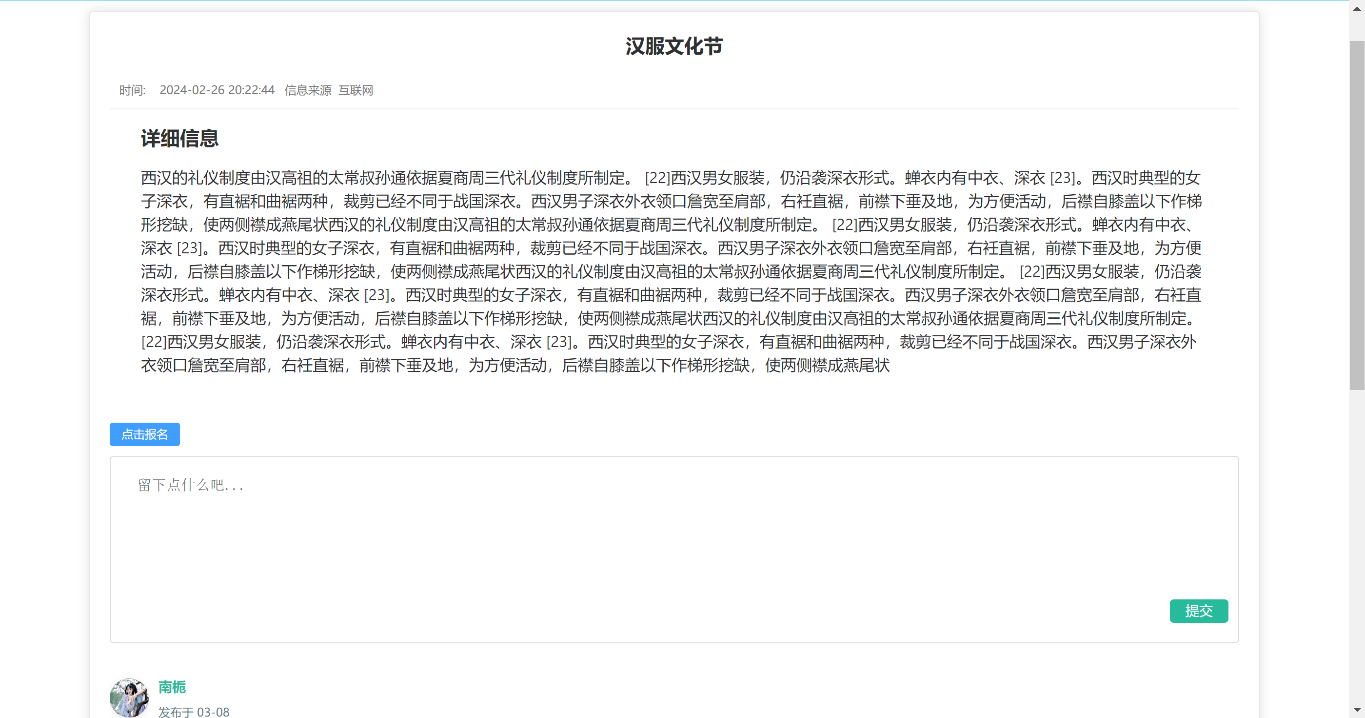Submit the comment with 提交 button

[1199, 611]
